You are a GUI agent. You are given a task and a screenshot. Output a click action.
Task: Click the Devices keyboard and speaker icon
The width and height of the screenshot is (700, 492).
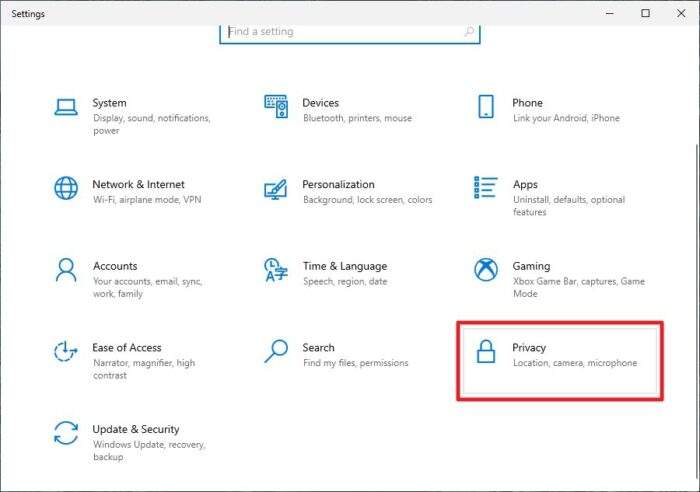[276, 106]
